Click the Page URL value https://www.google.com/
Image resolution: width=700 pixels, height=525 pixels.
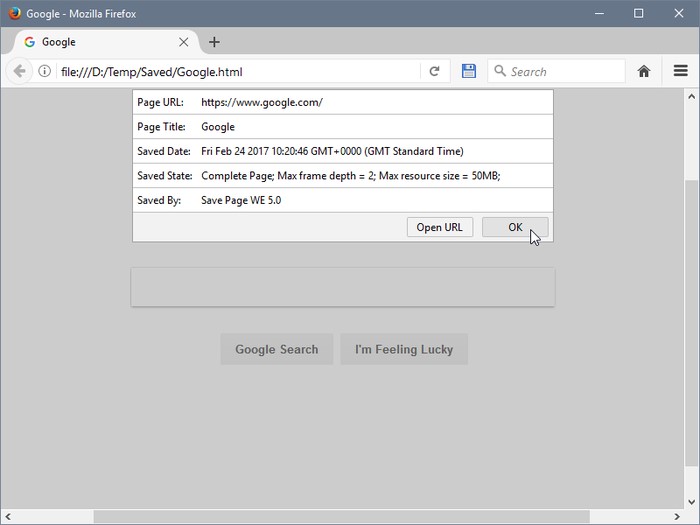click(262, 102)
